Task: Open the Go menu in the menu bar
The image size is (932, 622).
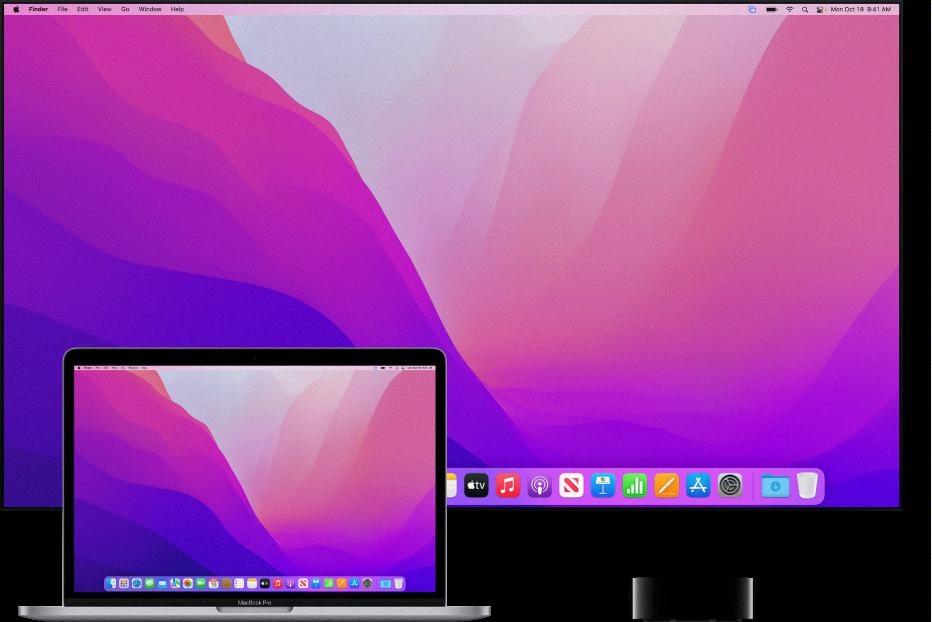Action: 125,10
